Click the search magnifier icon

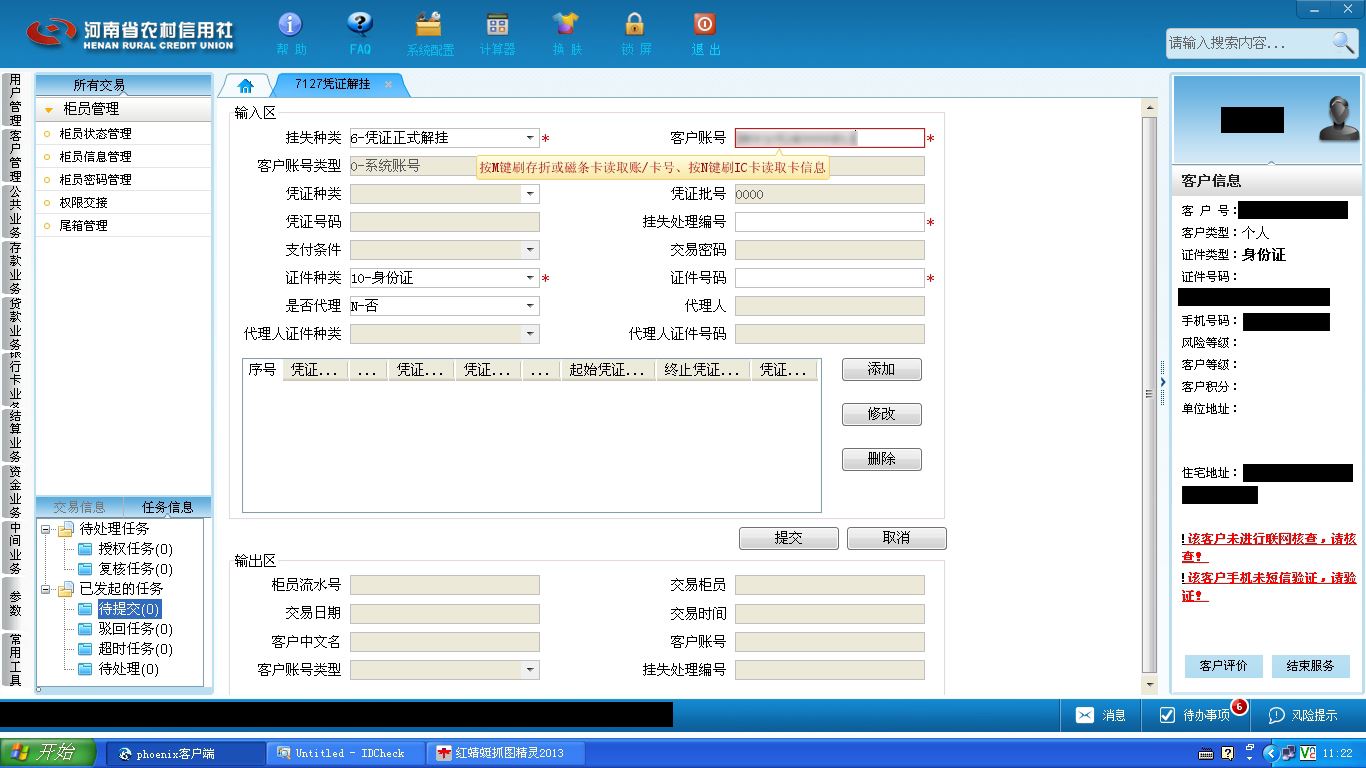pos(1343,42)
